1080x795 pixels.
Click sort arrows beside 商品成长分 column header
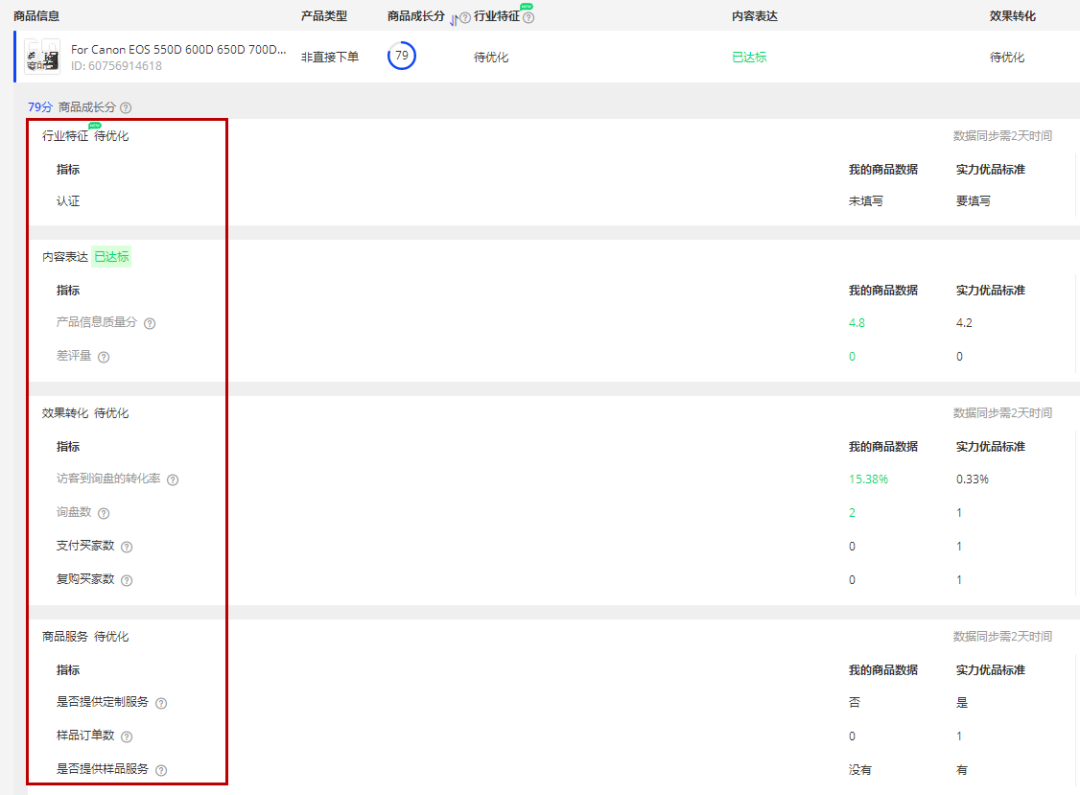pyautogui.click(x=453, y=18)
